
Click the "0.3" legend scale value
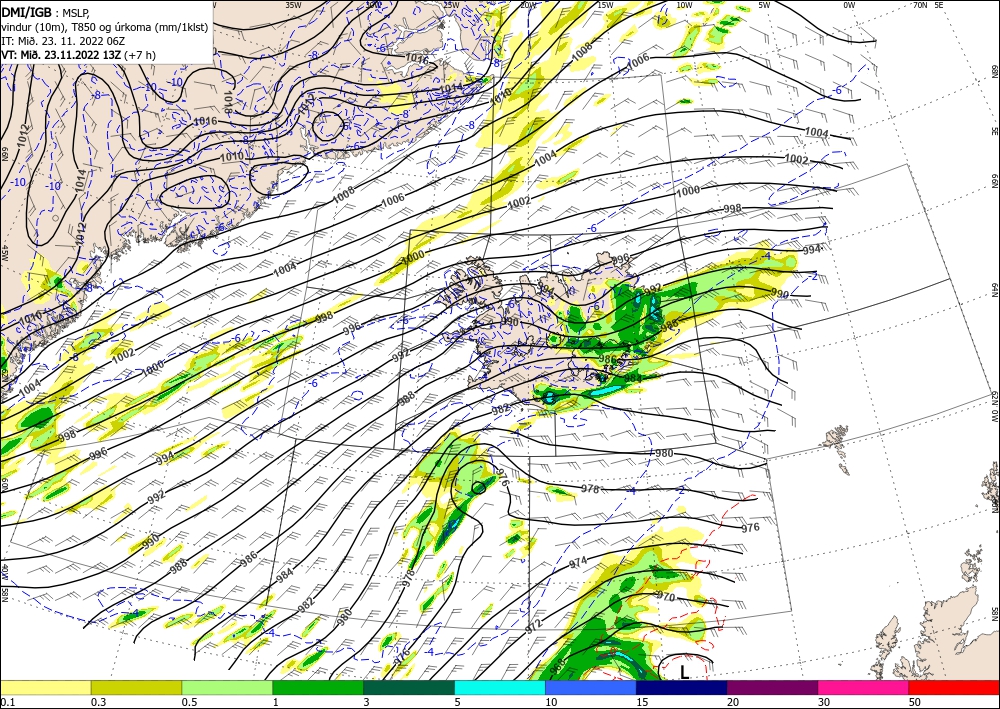click(98, 702)
